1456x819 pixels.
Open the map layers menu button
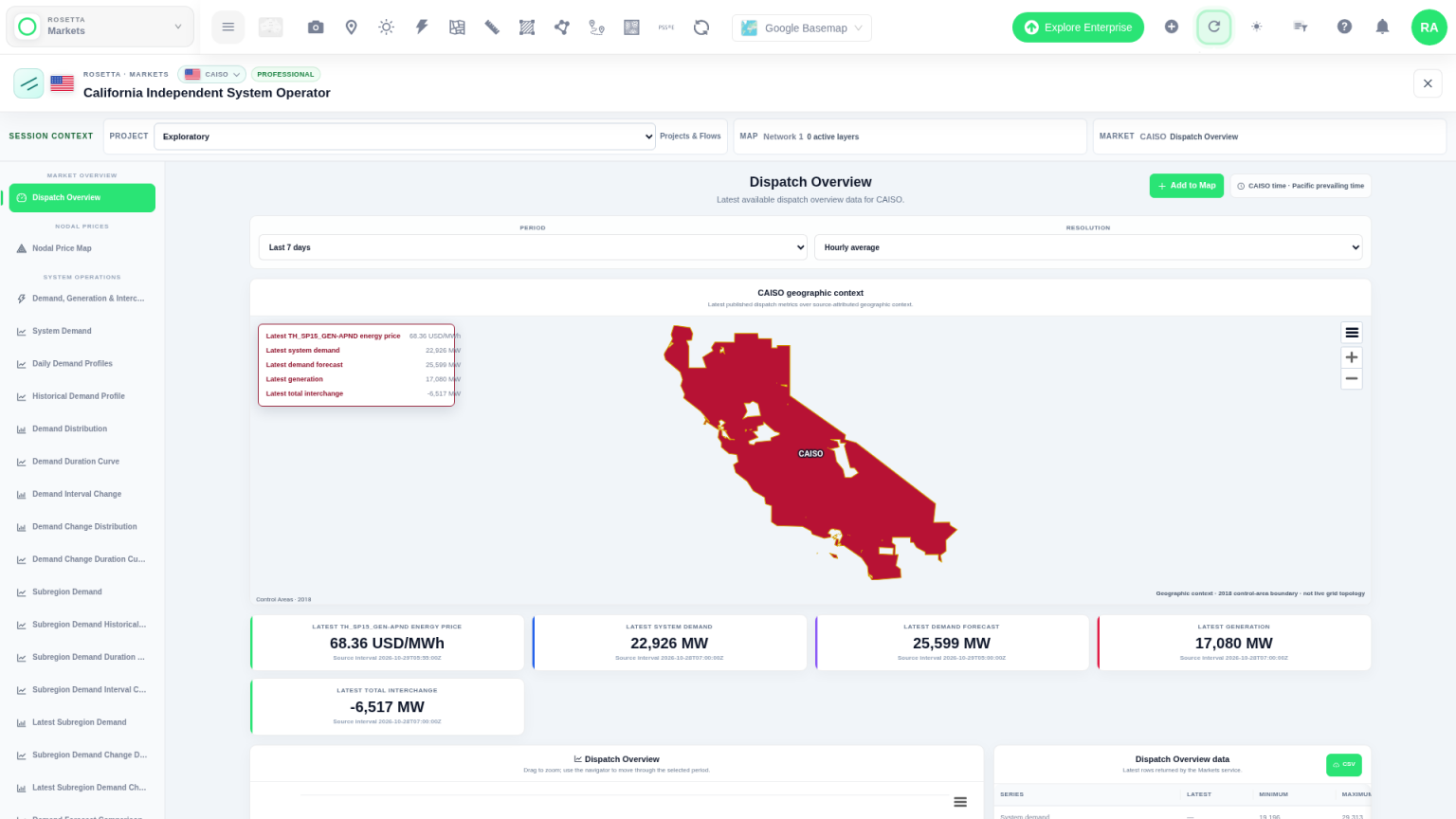[1352, 333]
